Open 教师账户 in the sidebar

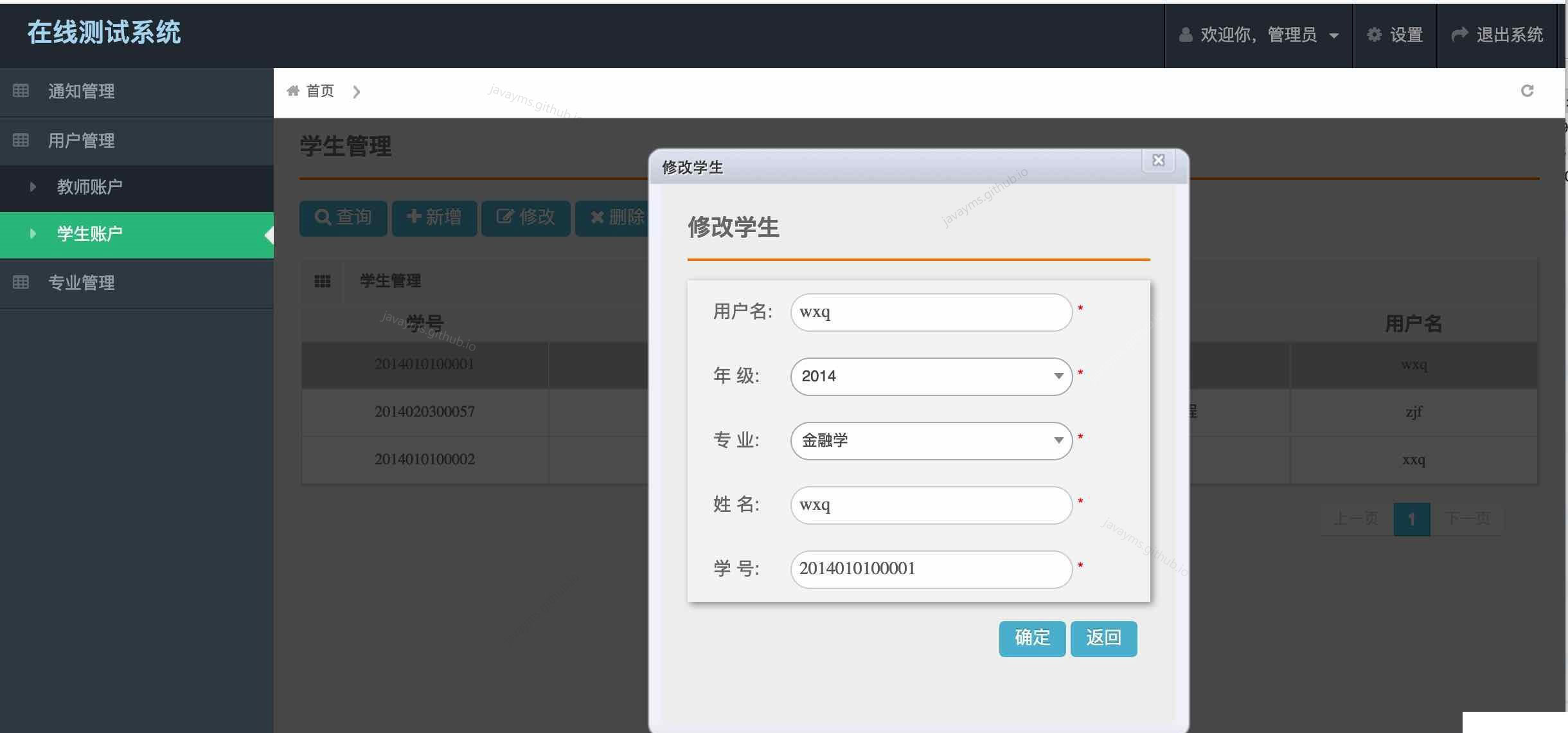tap(90, 187)
